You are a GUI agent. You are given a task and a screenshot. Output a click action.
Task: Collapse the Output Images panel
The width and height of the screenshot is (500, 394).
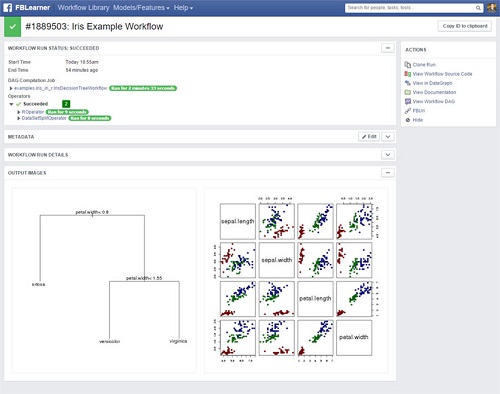pyautogui.click(x=388, y=173)
